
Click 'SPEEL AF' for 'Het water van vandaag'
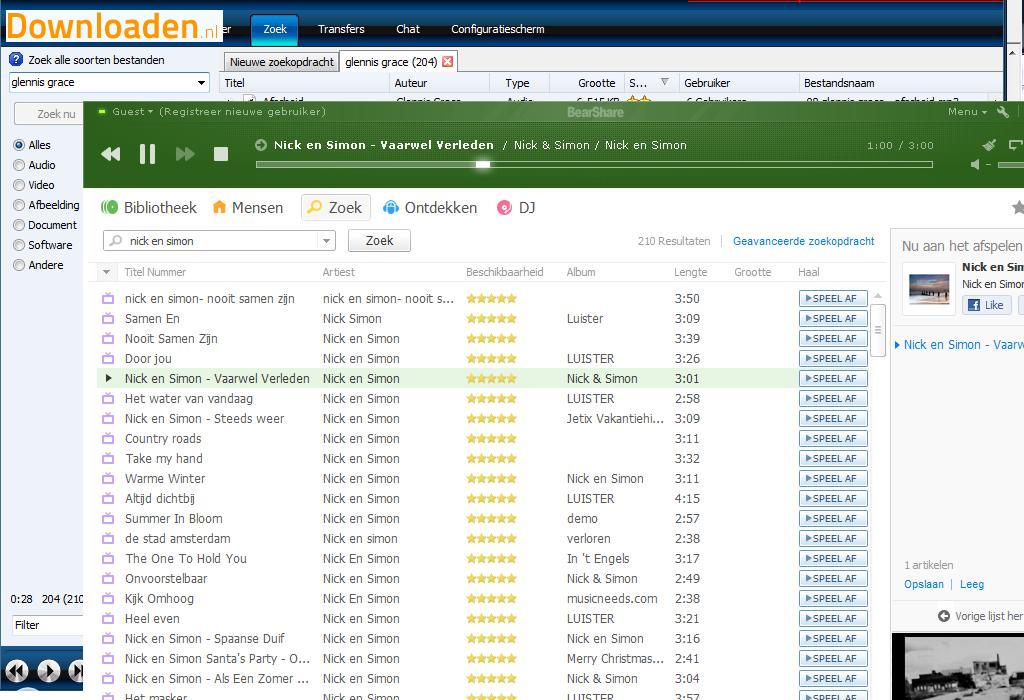click(x=833, y=398)
